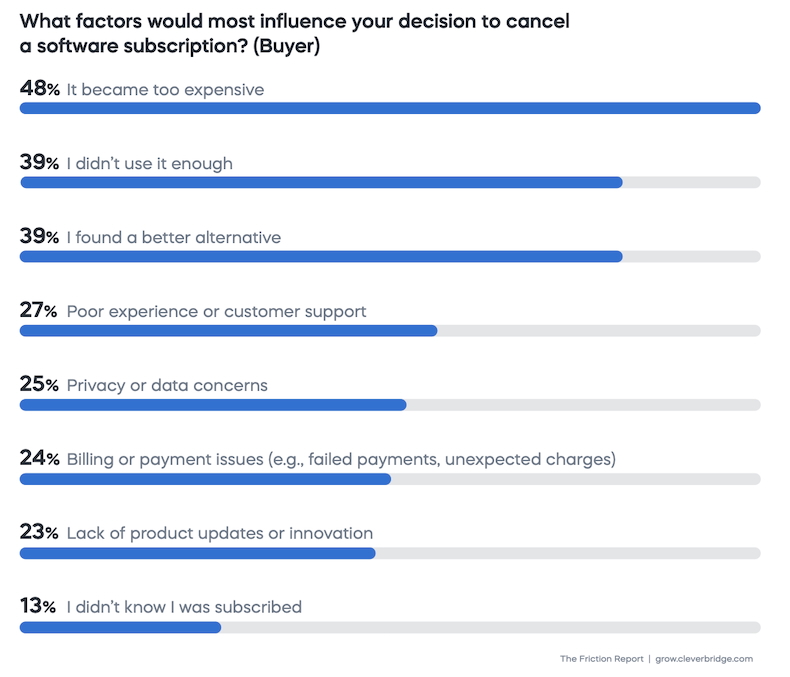Click the 13% blue bar
This screenshot has width=790, height=677.
[x=120, y=627]
